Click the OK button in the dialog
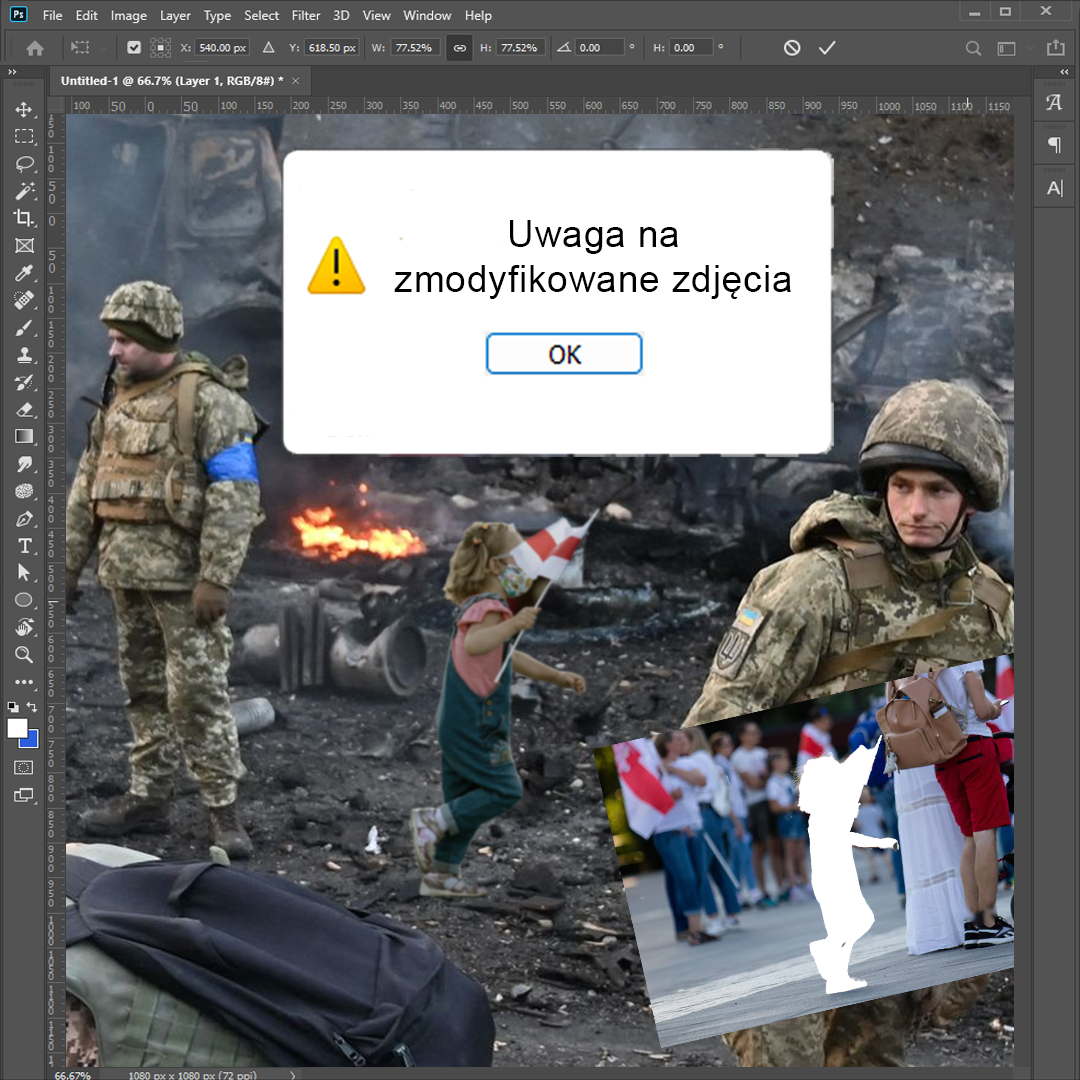This screenshot has height=1080, width=1080. tap(564, 354)
